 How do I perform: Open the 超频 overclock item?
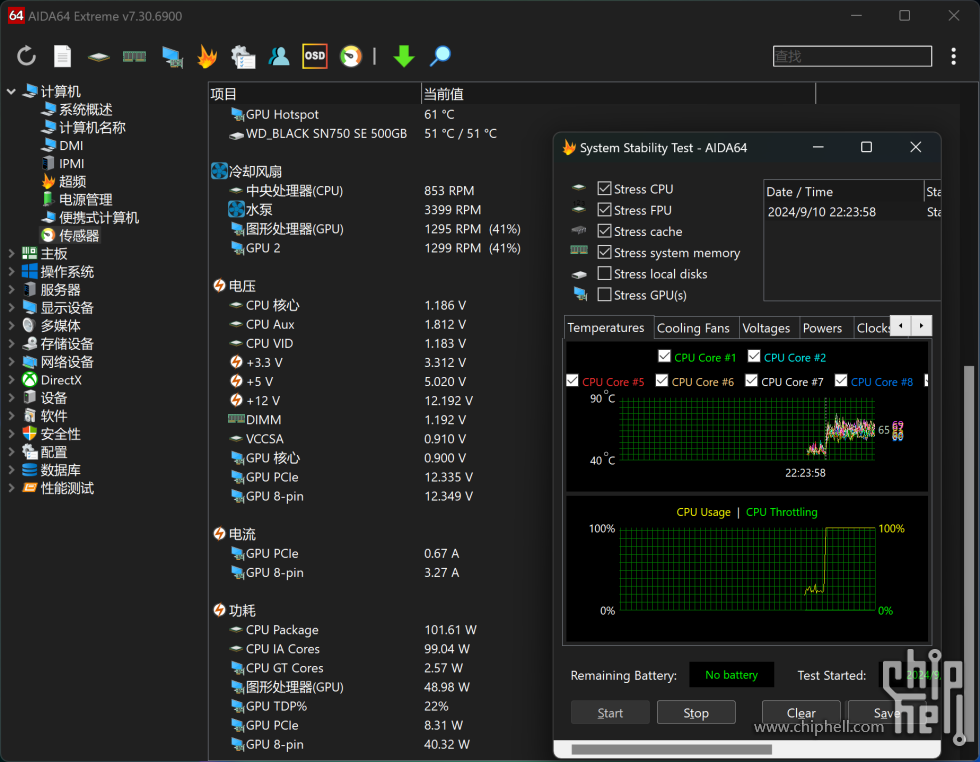click(x=64, y=182)
